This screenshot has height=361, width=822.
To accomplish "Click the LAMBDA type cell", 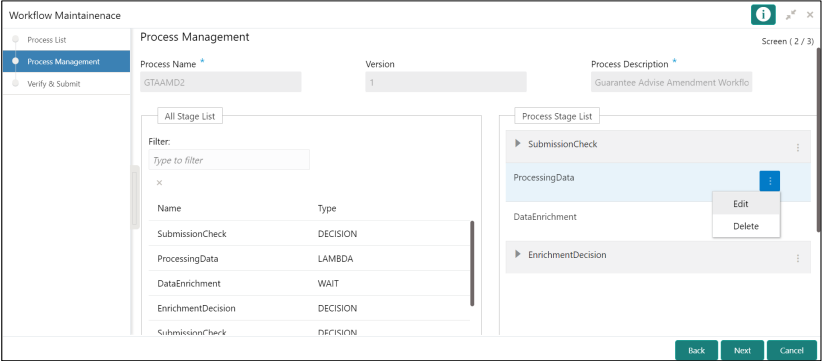I will 337,259.
